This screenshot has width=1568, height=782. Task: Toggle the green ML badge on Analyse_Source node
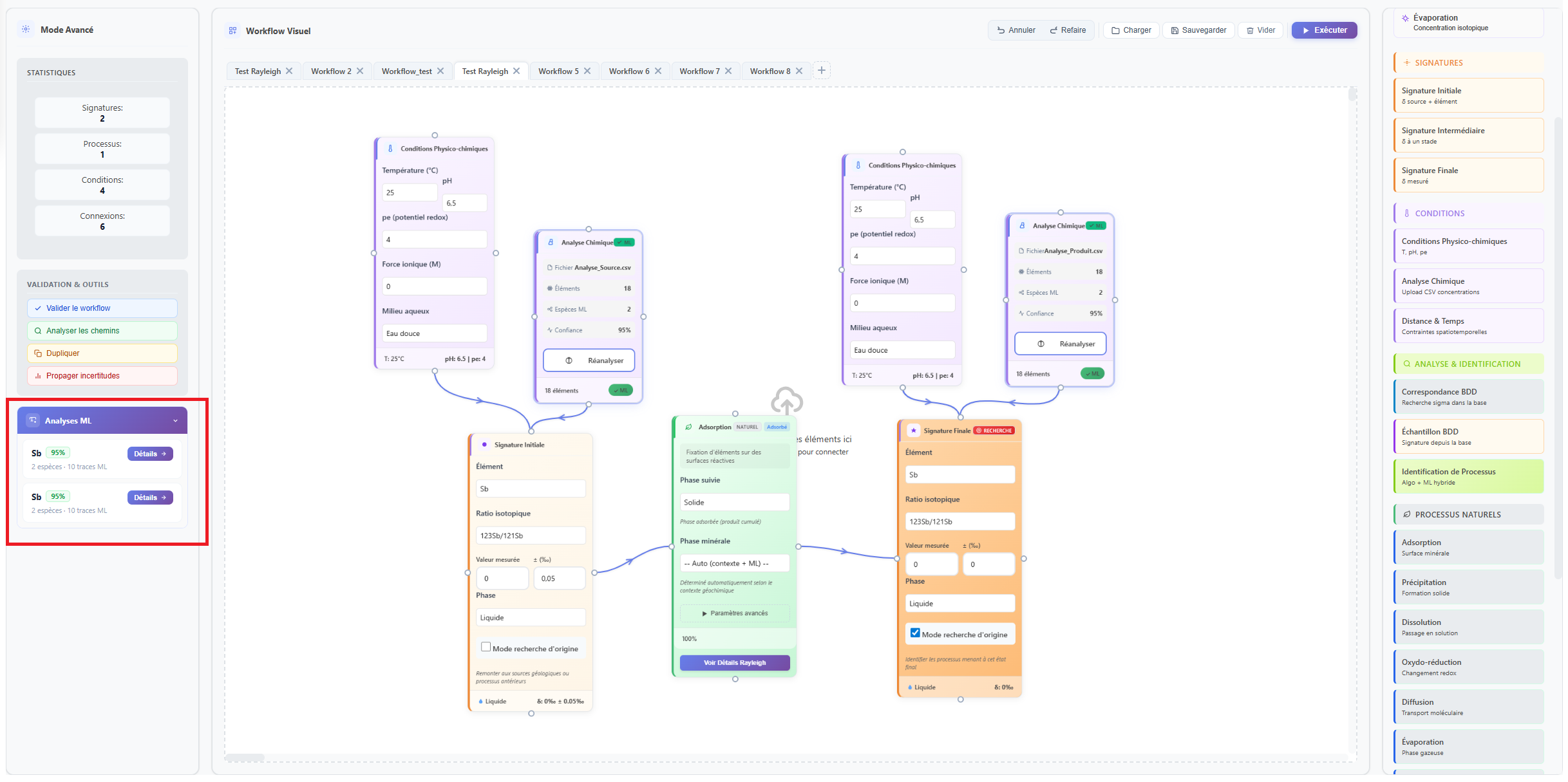621,390
